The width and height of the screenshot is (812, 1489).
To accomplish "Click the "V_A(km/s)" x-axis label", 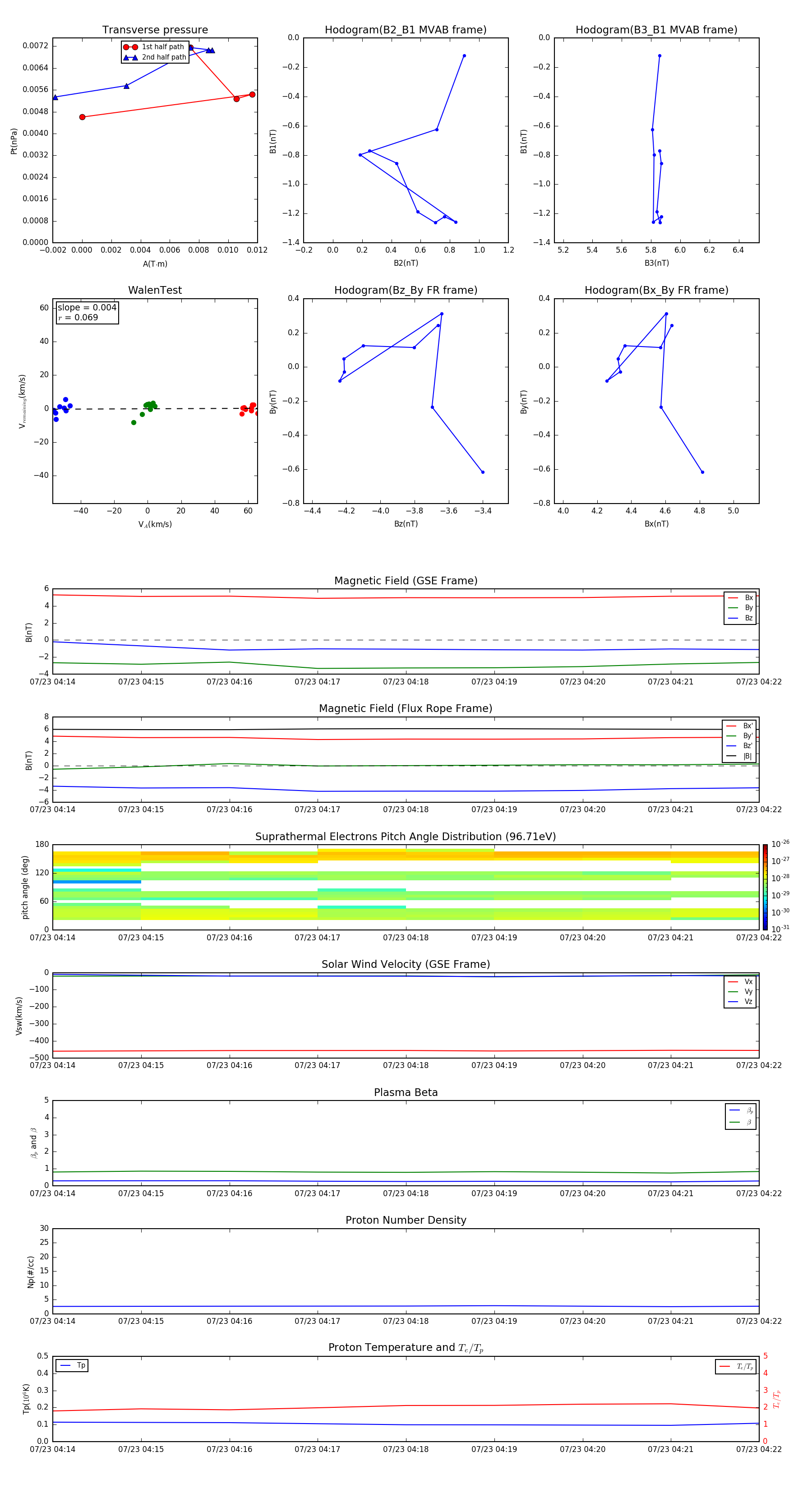I will click(155, 524).
